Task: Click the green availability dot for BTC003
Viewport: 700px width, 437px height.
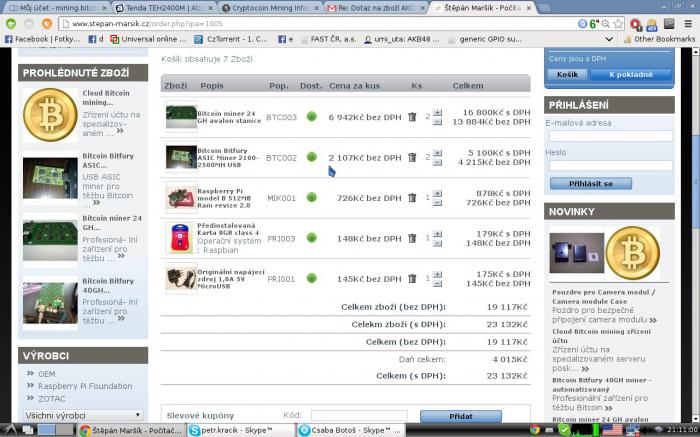Action: click(312, 117)
